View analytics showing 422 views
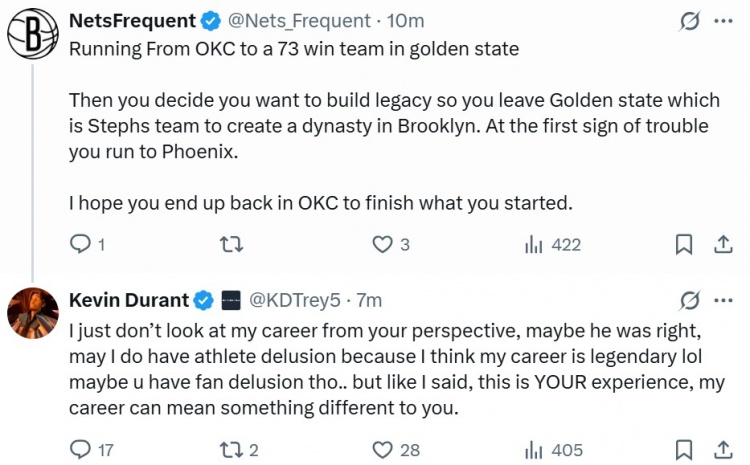Viewport: 750px width, 465px height. tap(533, 244)
